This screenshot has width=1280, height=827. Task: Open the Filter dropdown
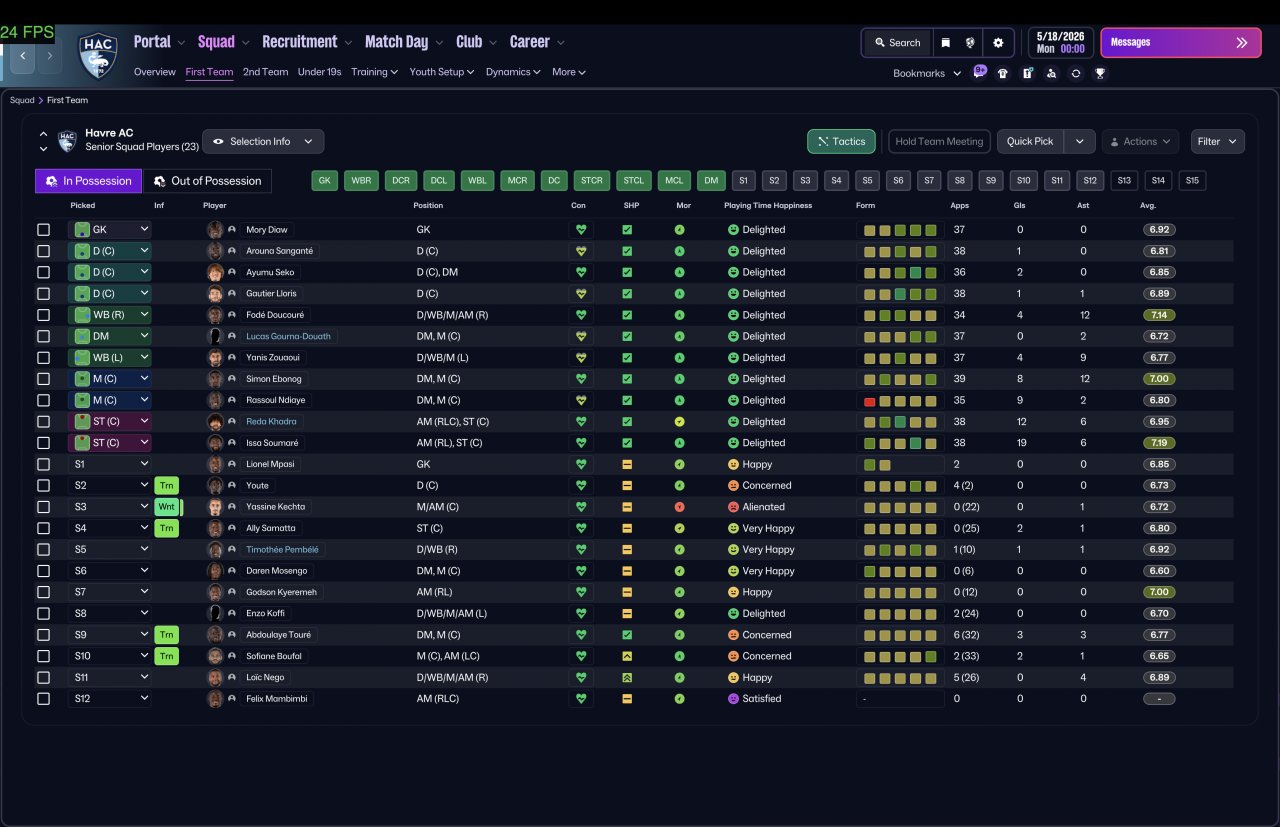[x=1217, y=141]
